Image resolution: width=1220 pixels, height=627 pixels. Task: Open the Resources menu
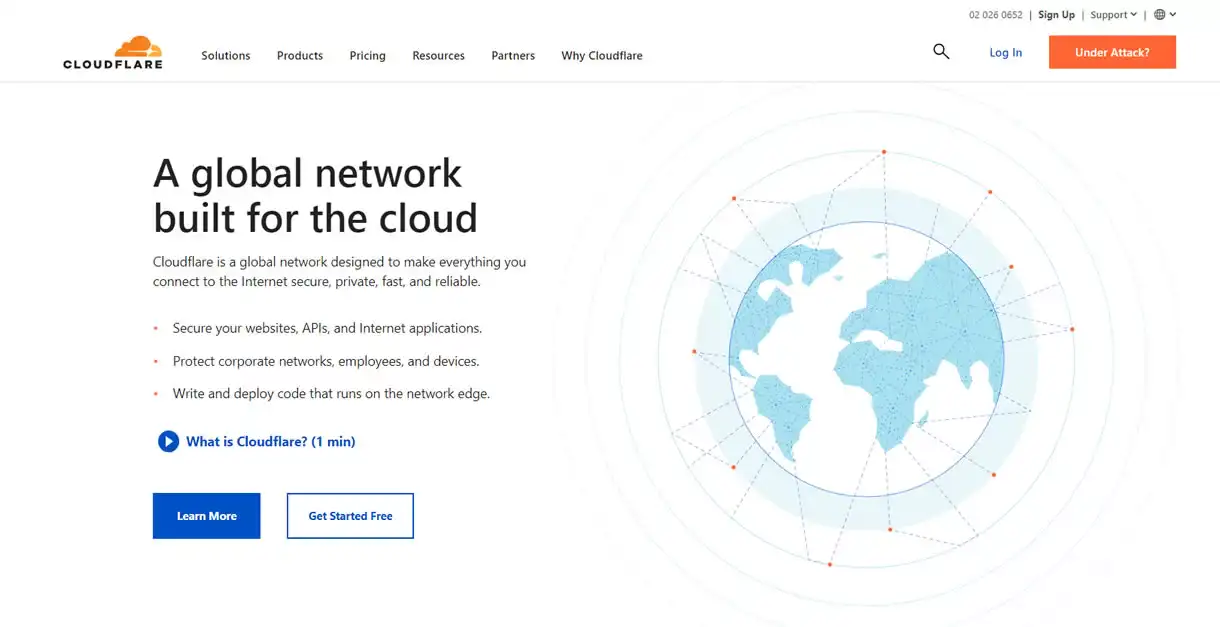(438, 56)
